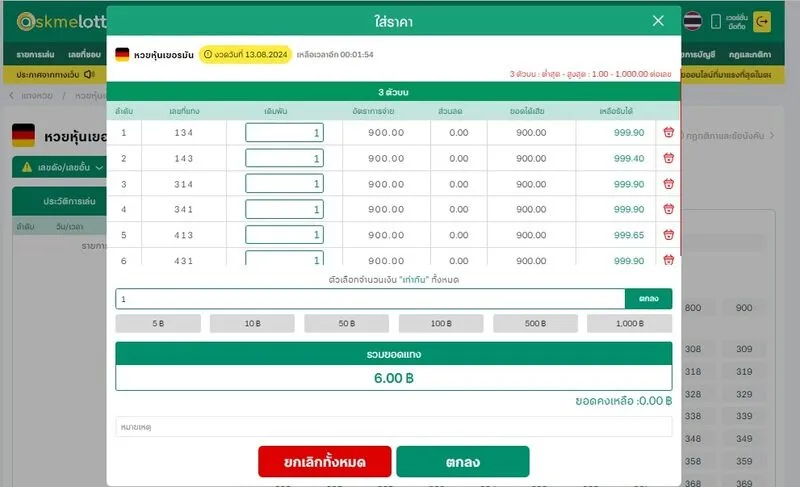The width and height of the screenshot is (800, 487).
Task: Click the งวดวันที่ 13.08.2024 badge
Action: pyautogui.click(x=245, y=54)
